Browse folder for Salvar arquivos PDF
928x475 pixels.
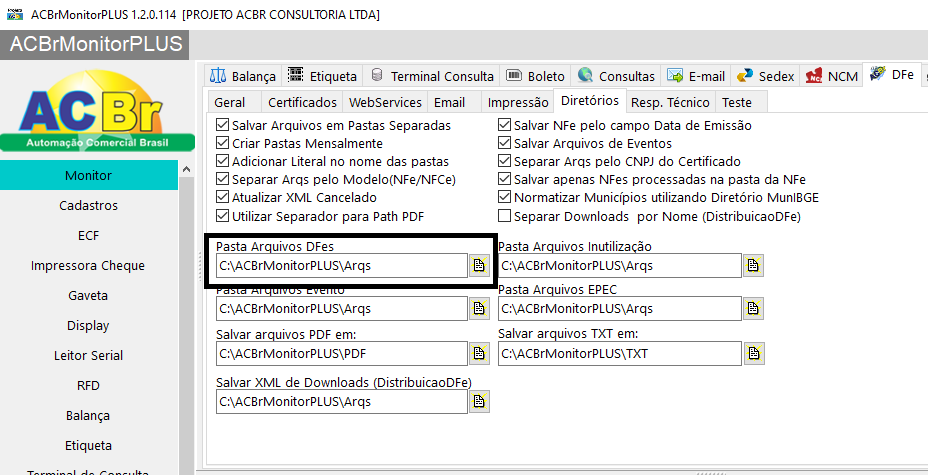pyautogui.click(x=479, y=353)
